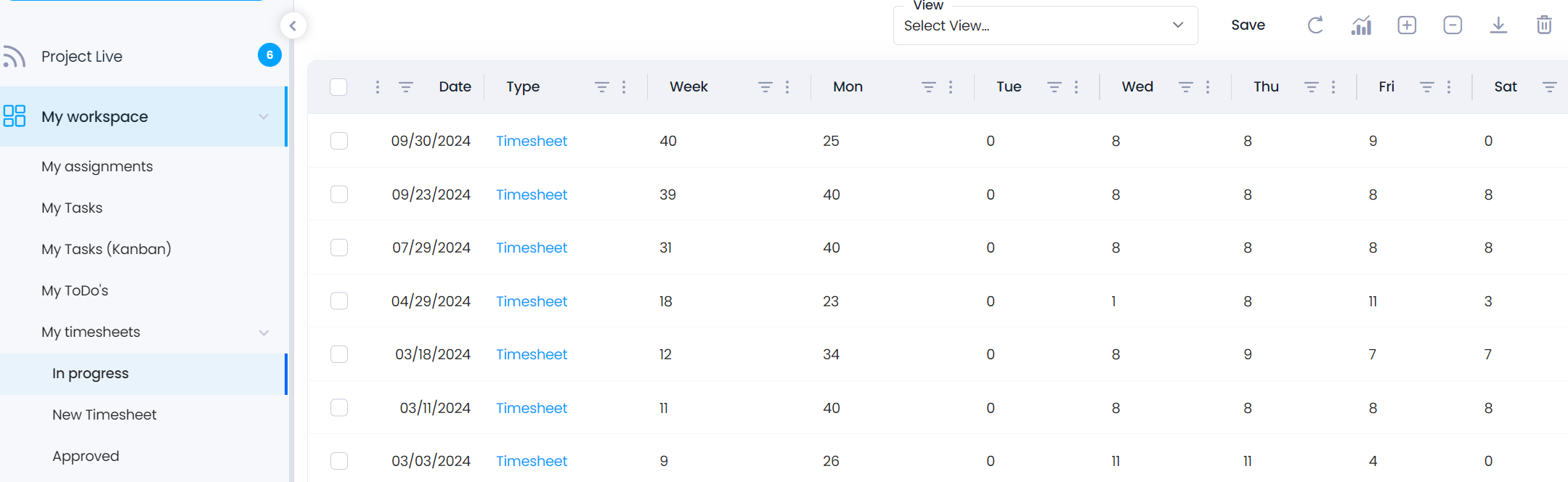Filter the Tue column
The height and width of the screenshot is (482, 1568).
pyautogui.click(x=1055, y=87)
